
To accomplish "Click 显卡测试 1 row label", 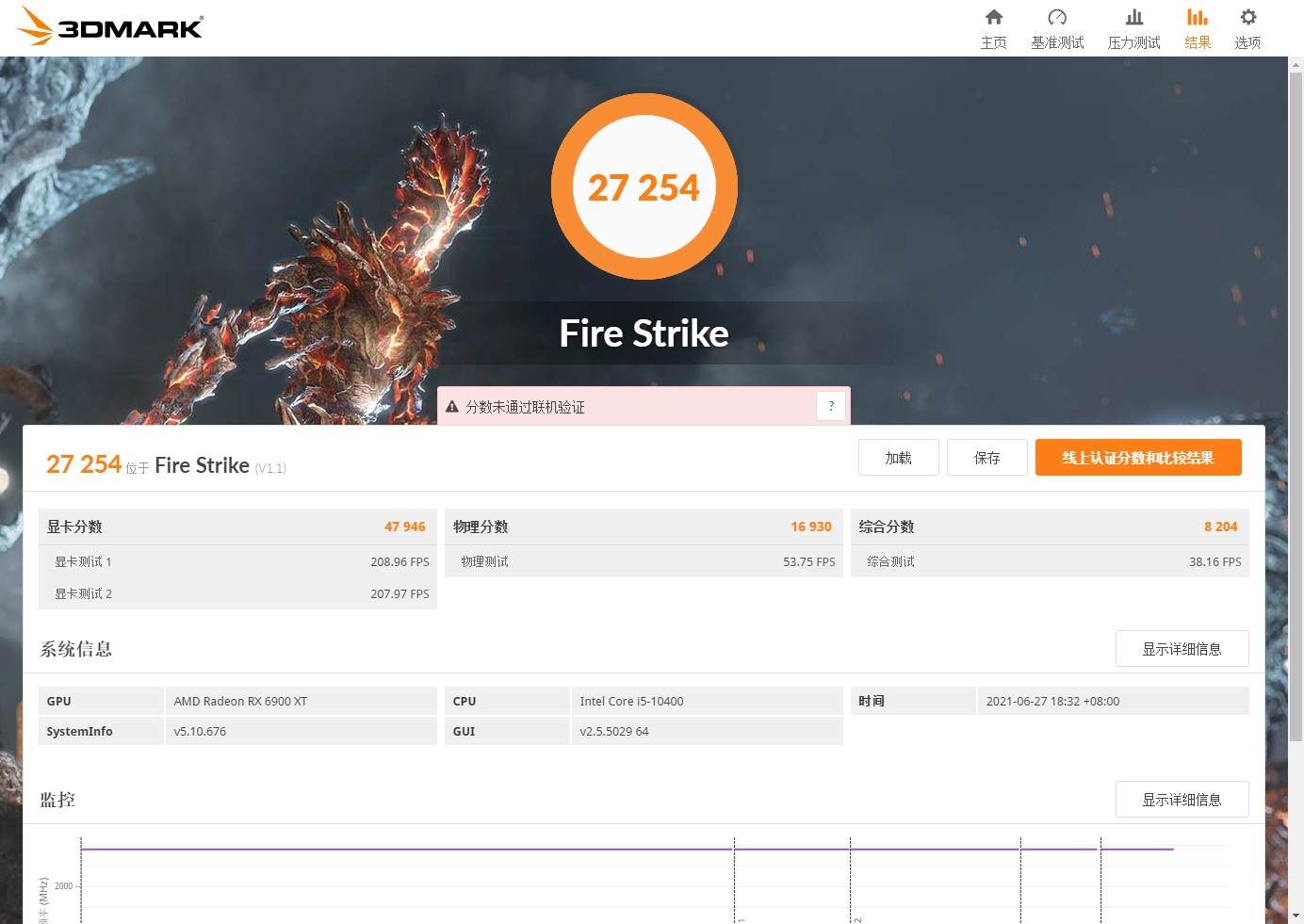I will click(x=83, y=561).
